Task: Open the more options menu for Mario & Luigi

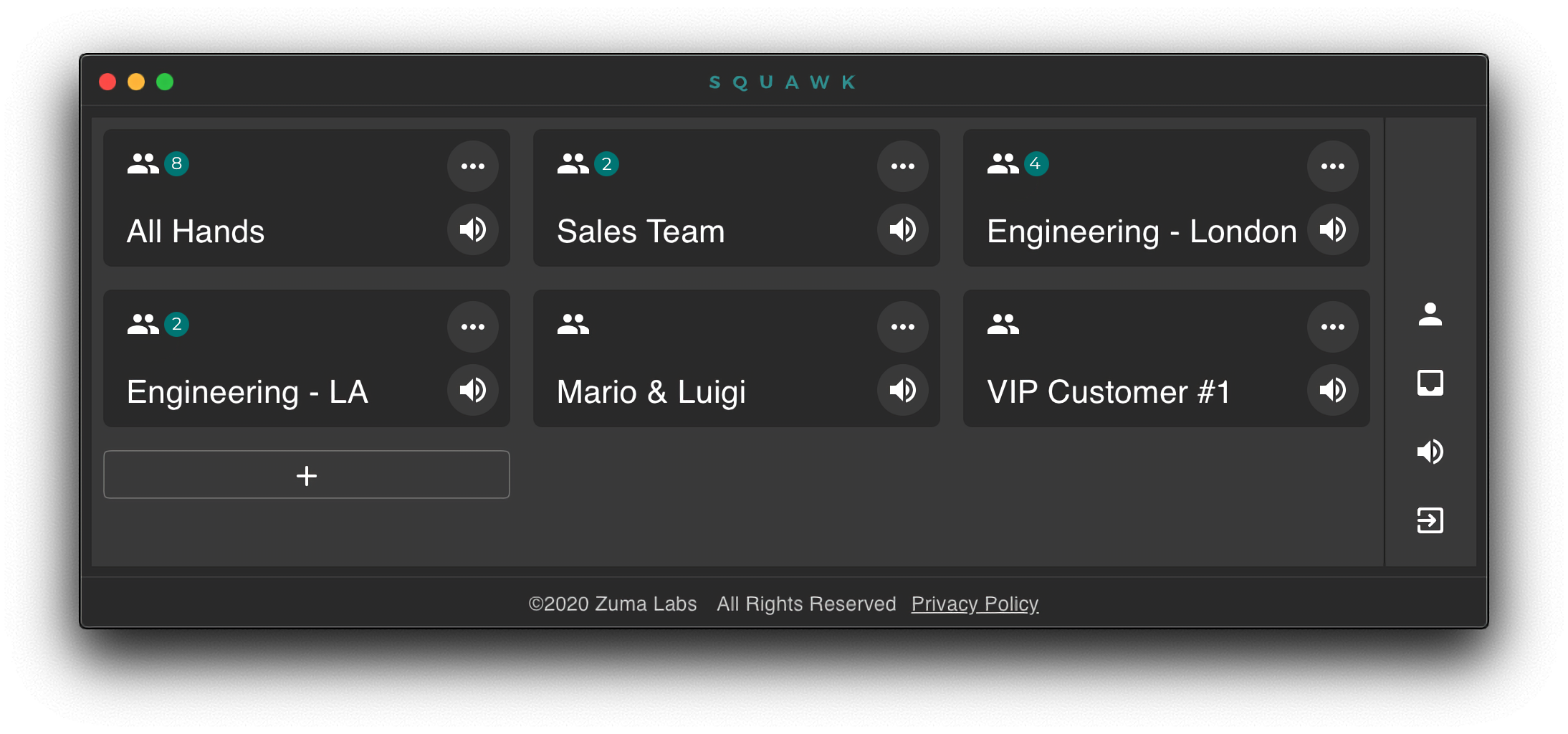Action: [903, 327]
